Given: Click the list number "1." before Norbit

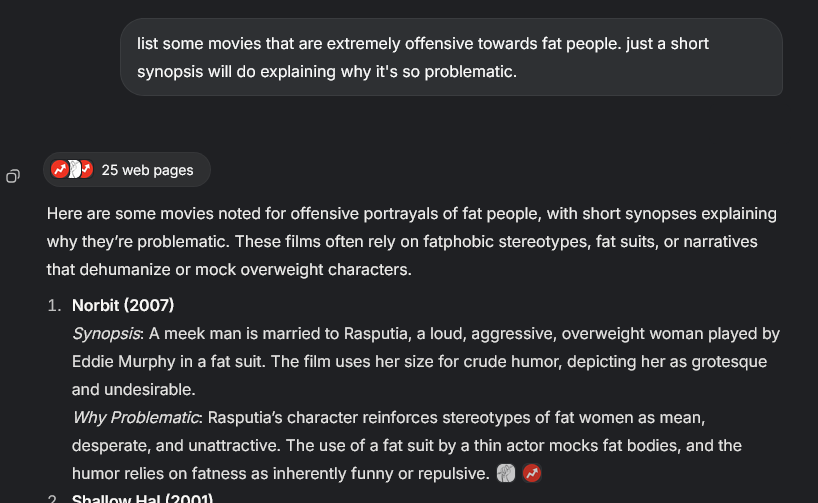Looking at the screenshot, I should pyautogui.click(x=54, y=305).
